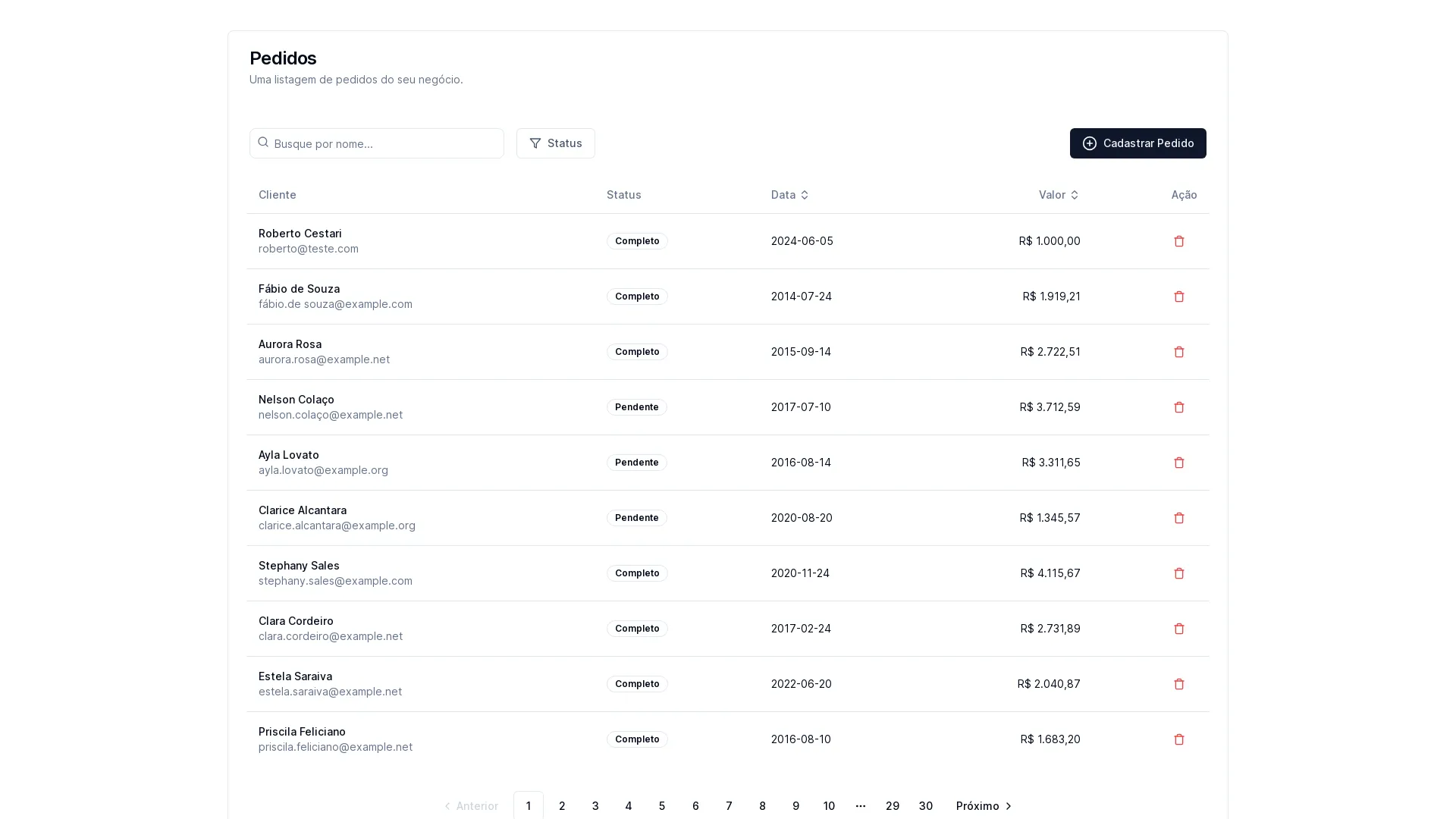
Task: Go to page 2 of orders
Action: (x=562, y=805)
